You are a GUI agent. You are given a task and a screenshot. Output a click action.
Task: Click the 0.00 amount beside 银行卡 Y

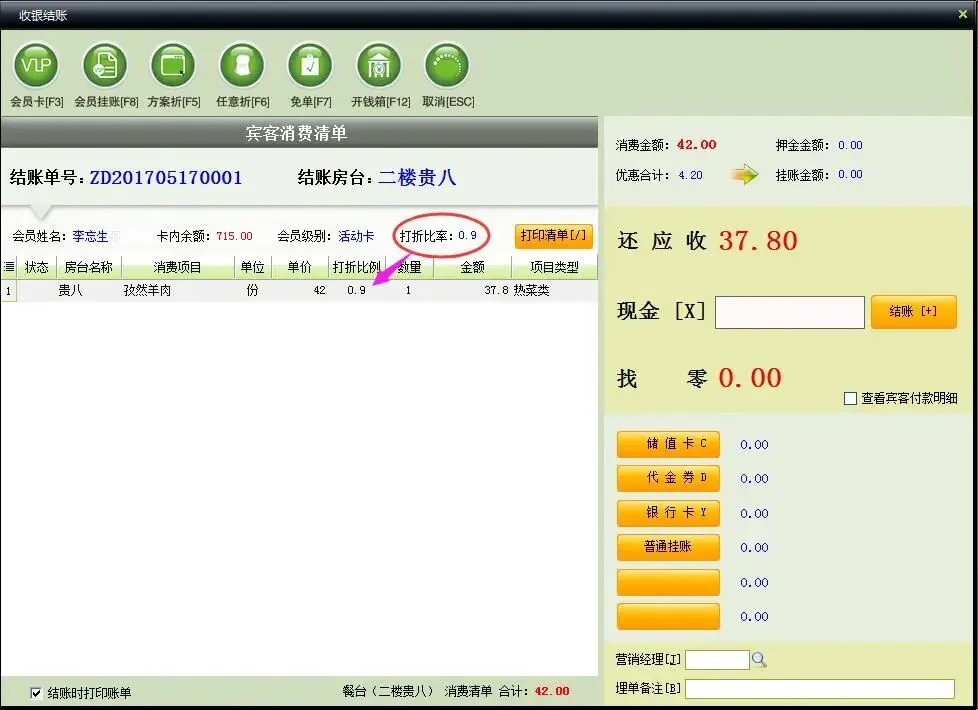754,513
